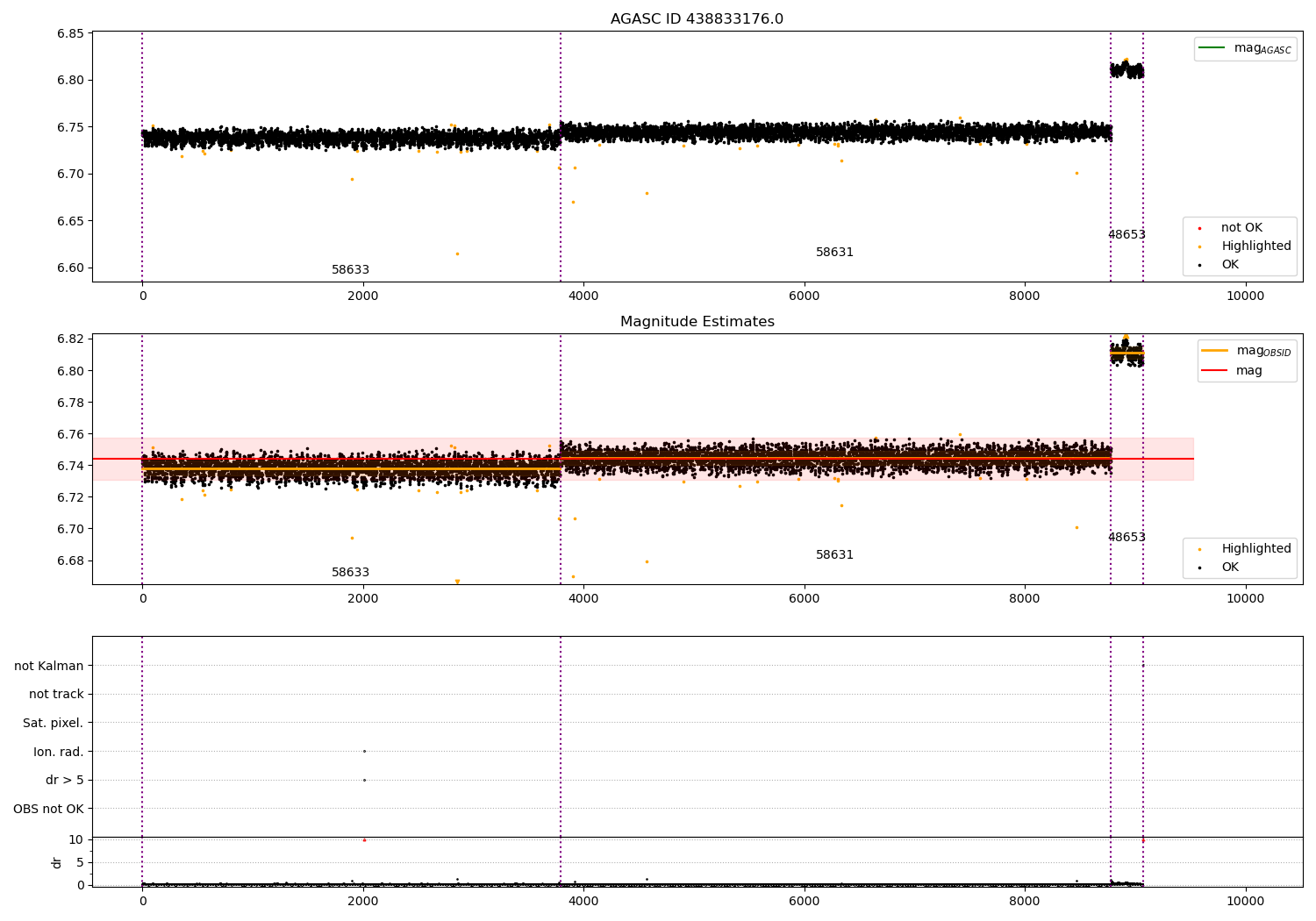Viewport: 1316px width, 921px height.
Task: Click the 'not track' axis label
Action: click(x=56, y=695)
